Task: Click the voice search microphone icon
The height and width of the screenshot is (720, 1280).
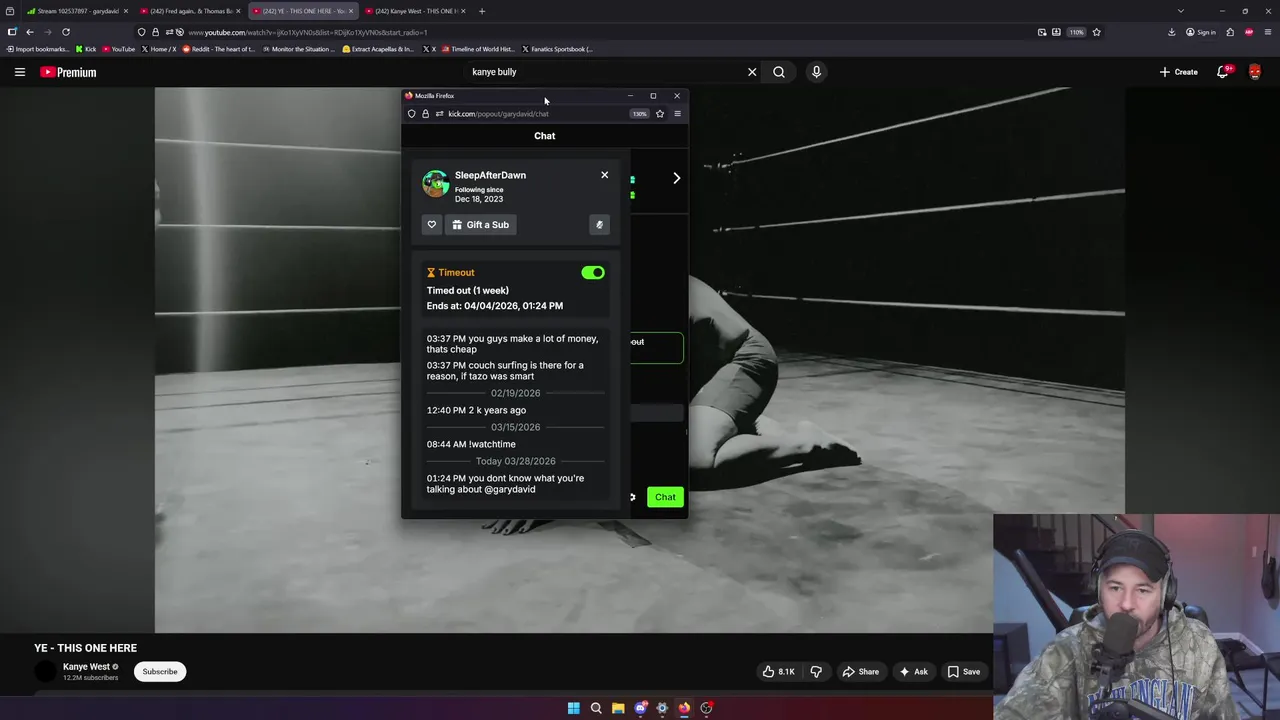Action: 816,72
